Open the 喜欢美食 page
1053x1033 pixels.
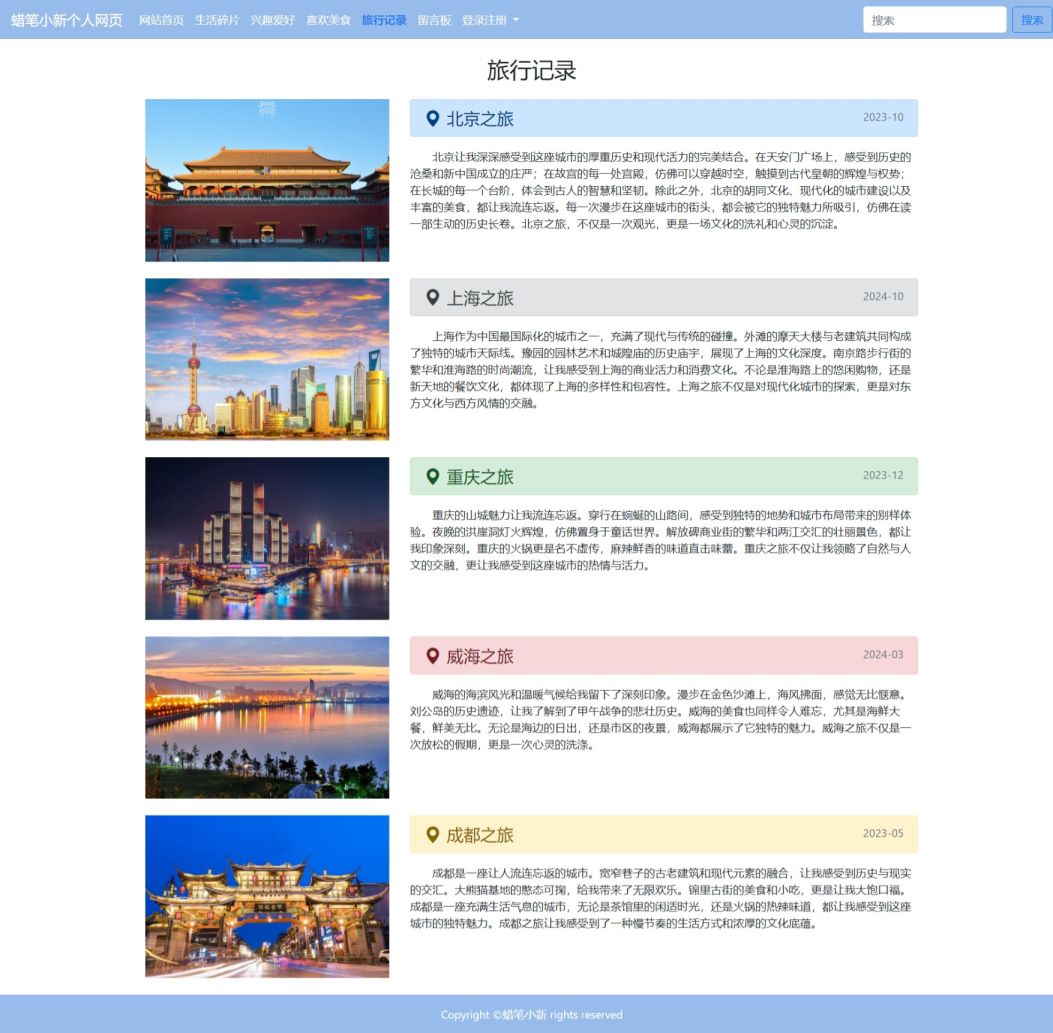[328, 20]
